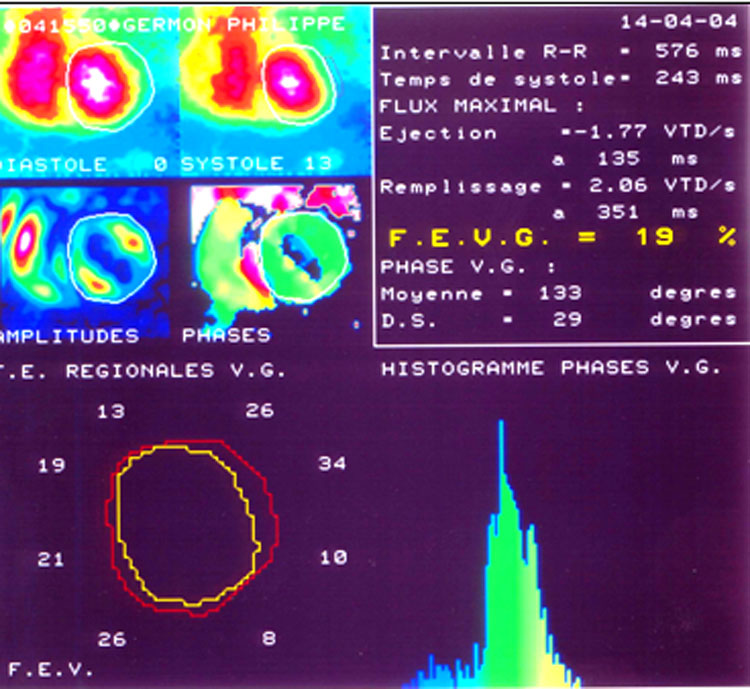Select the Moyenne 133 degres value
This screenshot has height=689, width=750.
pyautogui.click(x=560, y=294)
